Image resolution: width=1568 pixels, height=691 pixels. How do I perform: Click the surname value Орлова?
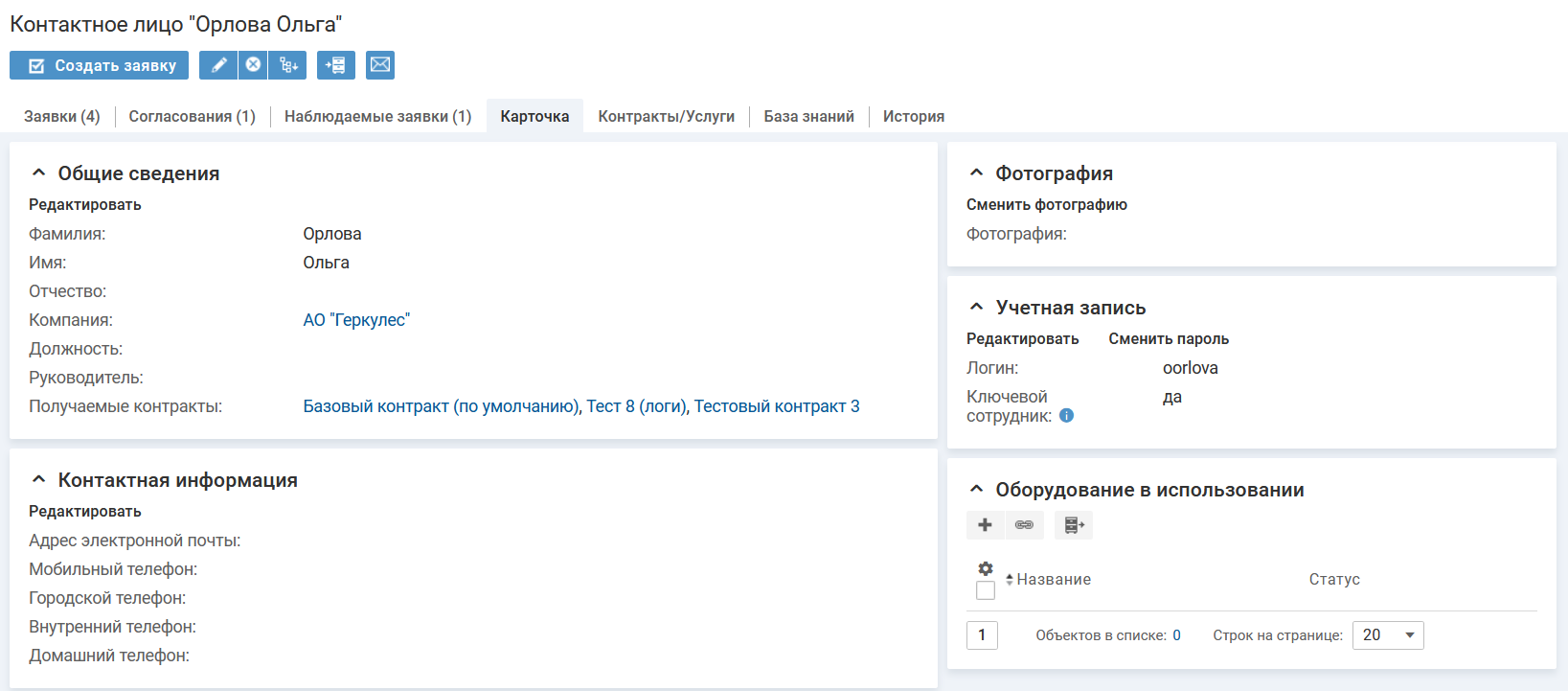pyautogui.click(x=332, y=234)
